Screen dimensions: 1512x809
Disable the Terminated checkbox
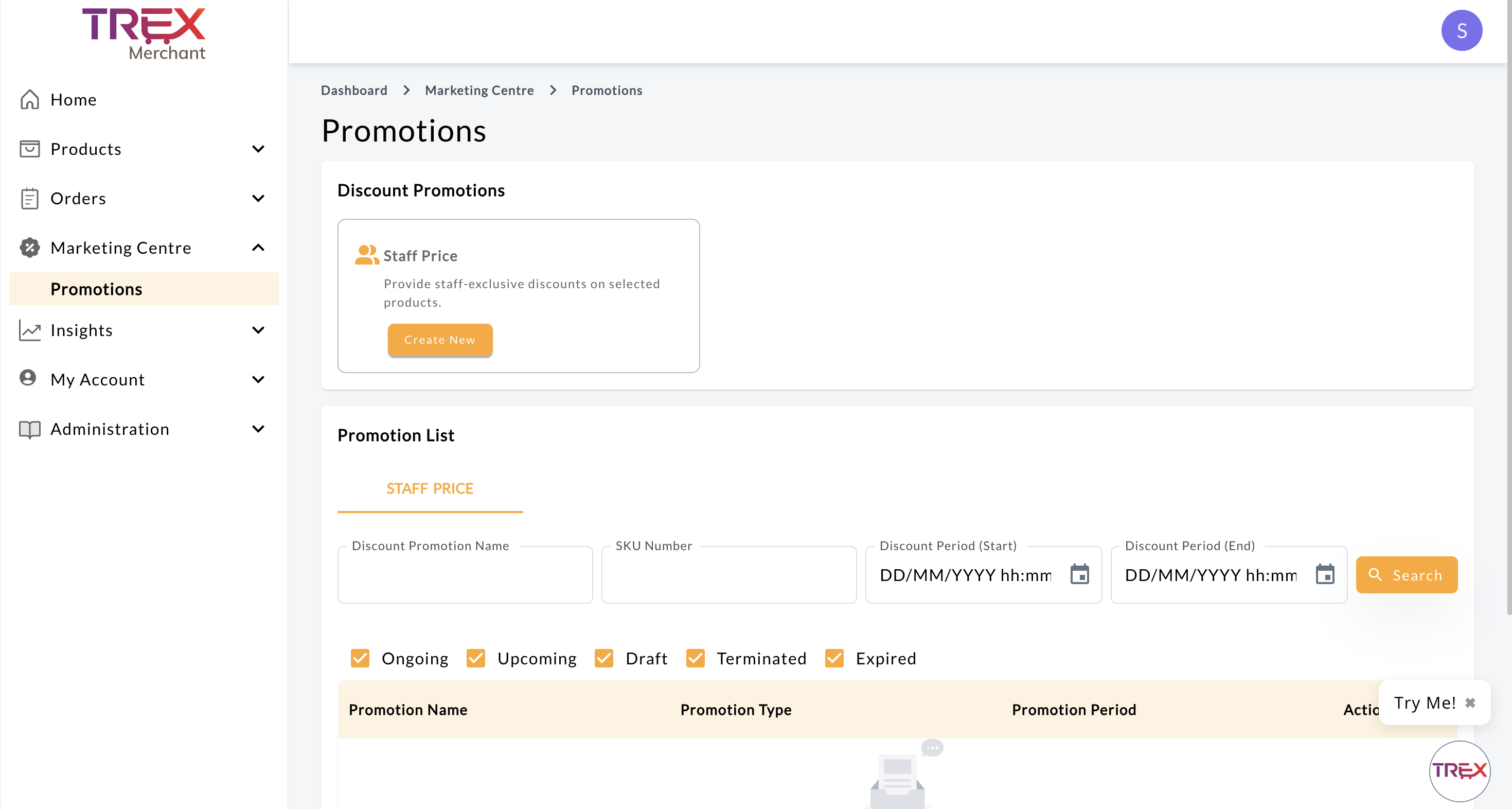(696, 658)
